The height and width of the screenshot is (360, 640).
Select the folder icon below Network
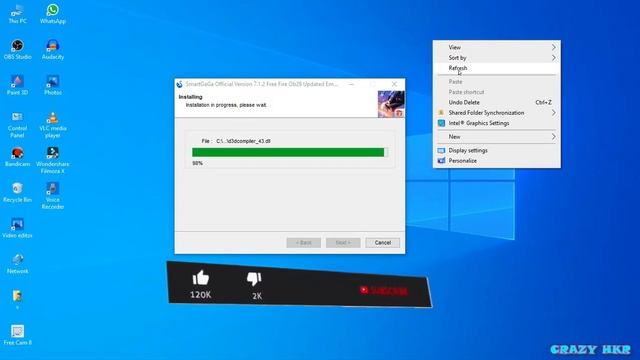(x=18, y=300)
